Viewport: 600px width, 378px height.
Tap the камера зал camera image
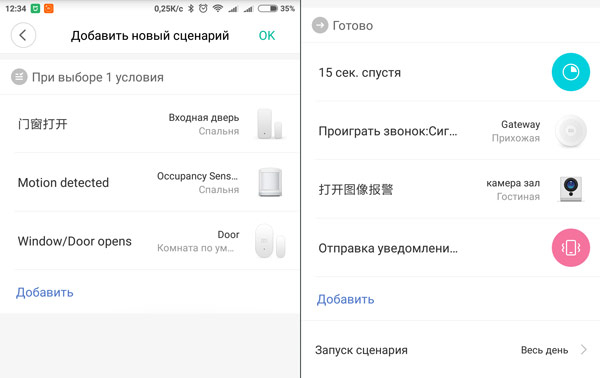tap(571, 189)
